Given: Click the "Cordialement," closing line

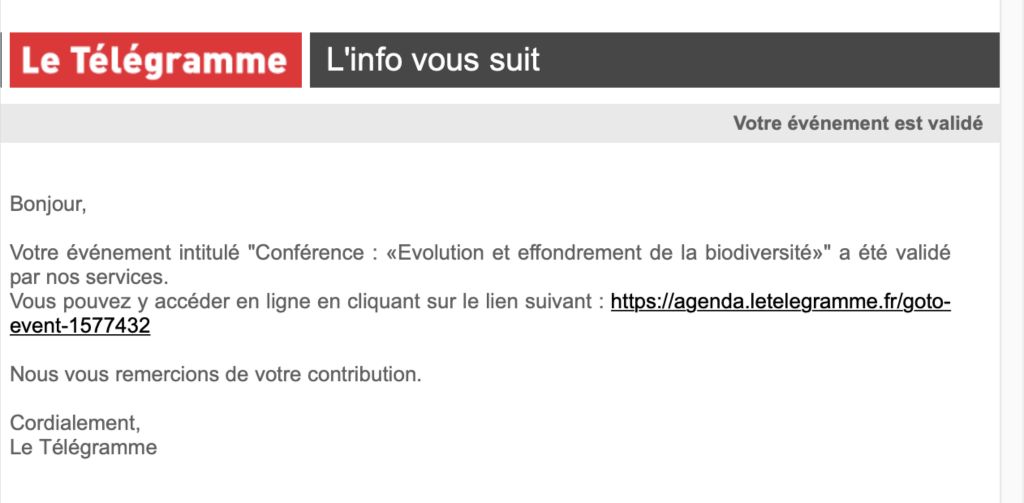Looking at the screenshot, I should pyautogui.click(x=75, y=423).
